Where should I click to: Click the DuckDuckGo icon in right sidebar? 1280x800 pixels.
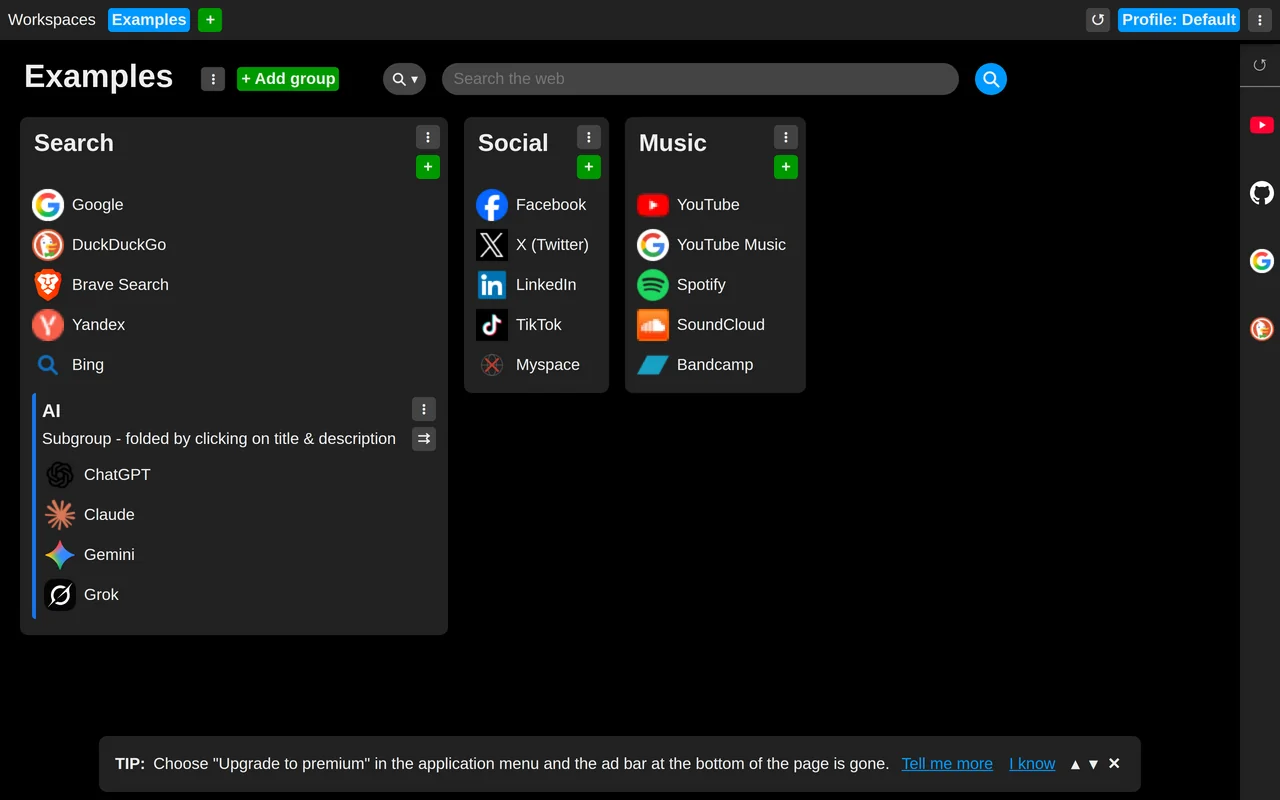tap(1262, 328)
